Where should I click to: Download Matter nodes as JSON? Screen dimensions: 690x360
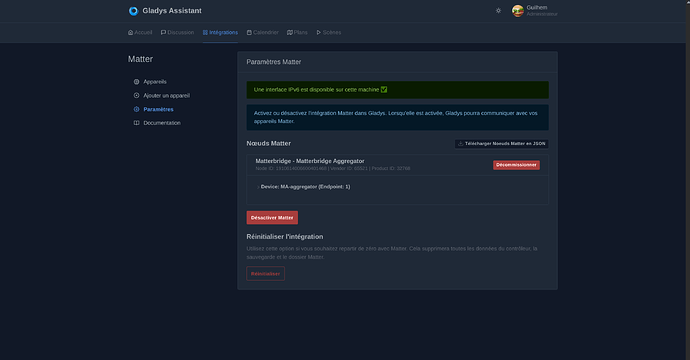(x=501, y=143)
